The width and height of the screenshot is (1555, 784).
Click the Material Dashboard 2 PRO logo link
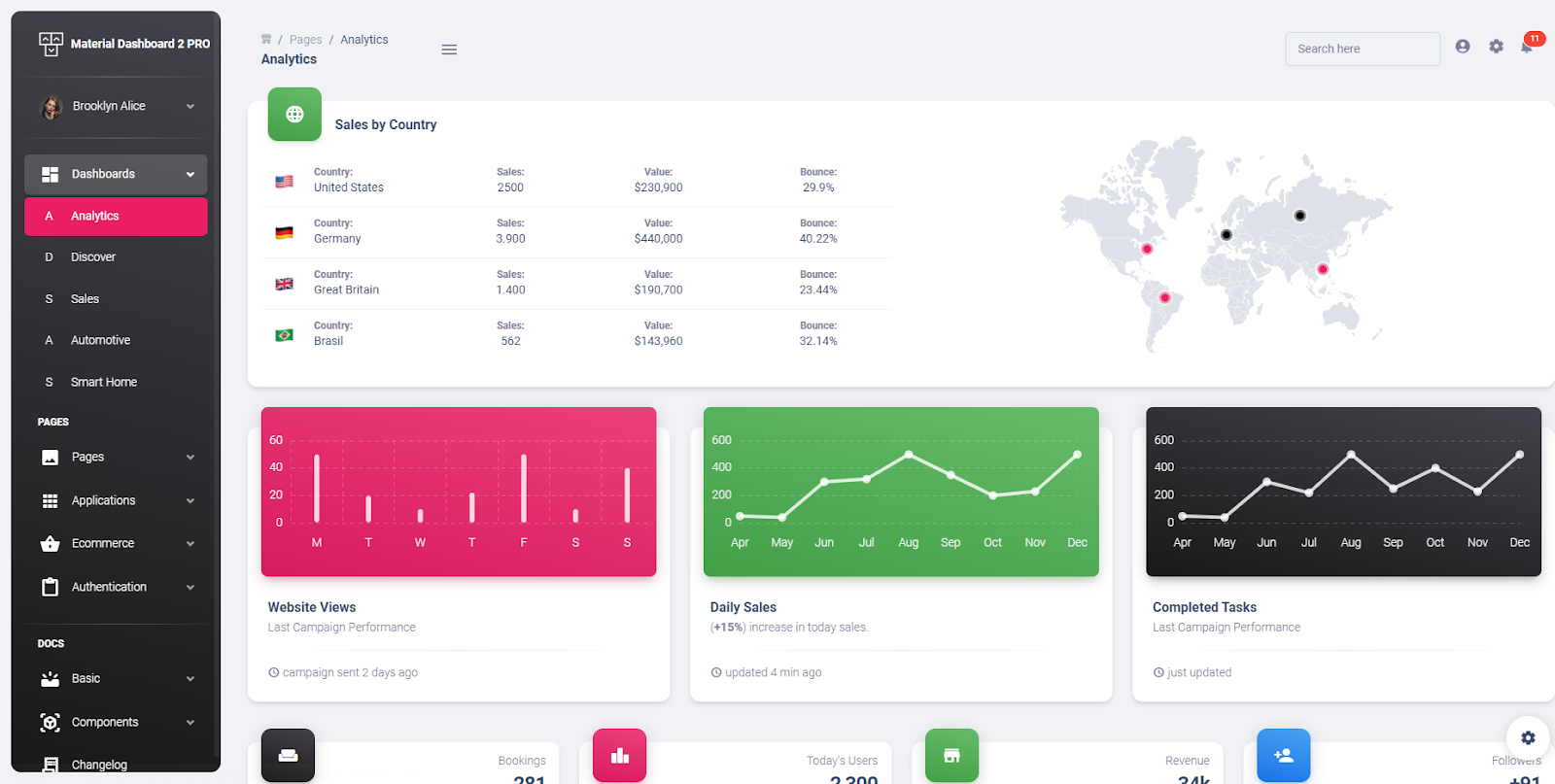click(x=124, y=44)
